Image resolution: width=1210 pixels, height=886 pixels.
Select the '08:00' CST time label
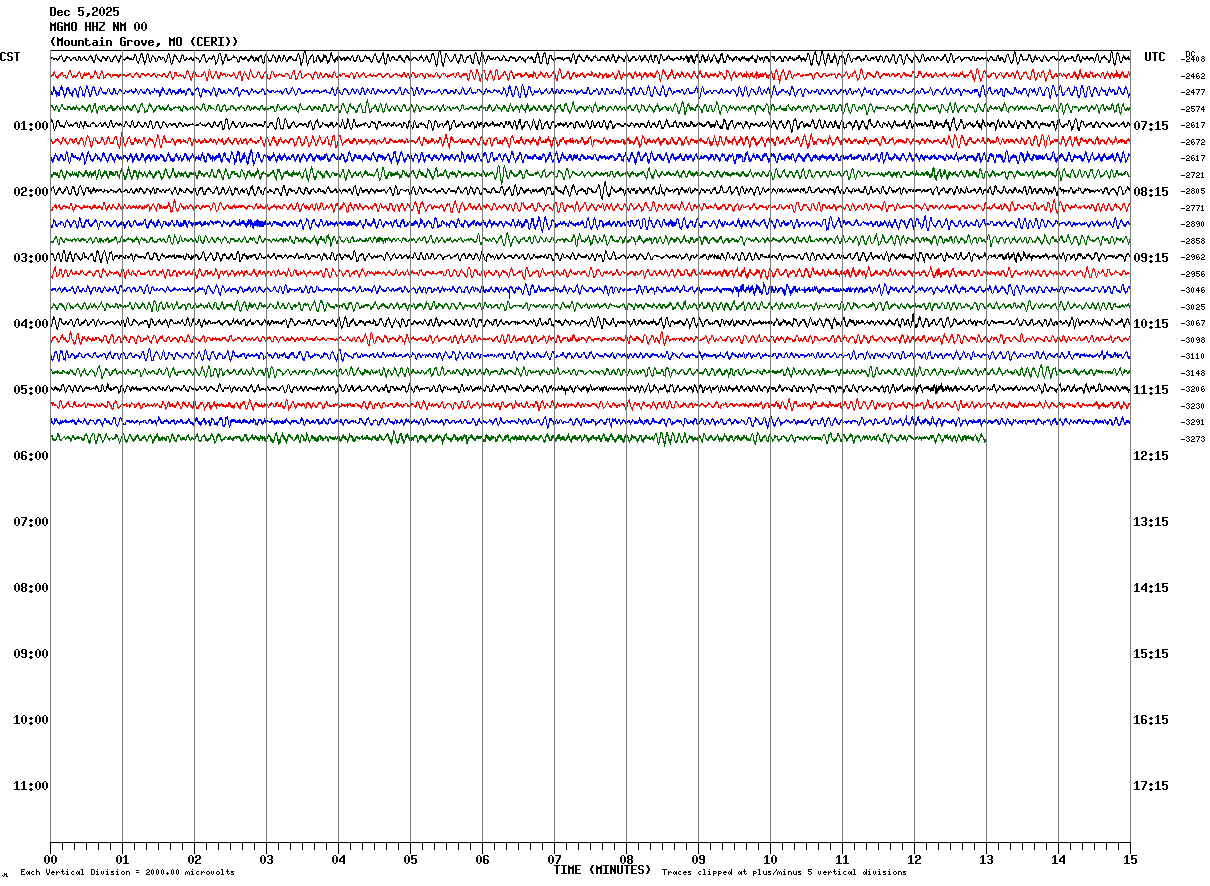31,588
